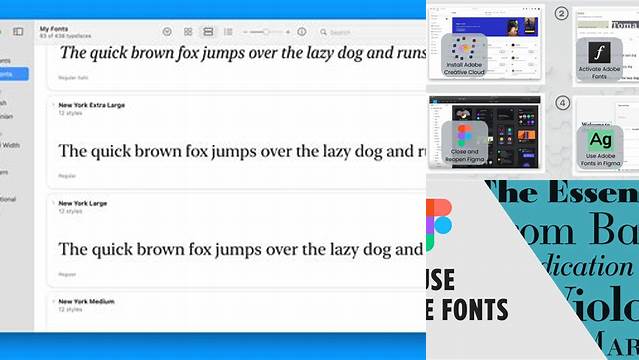Toggle the sidebar with the panel icon

coord(18,31)
